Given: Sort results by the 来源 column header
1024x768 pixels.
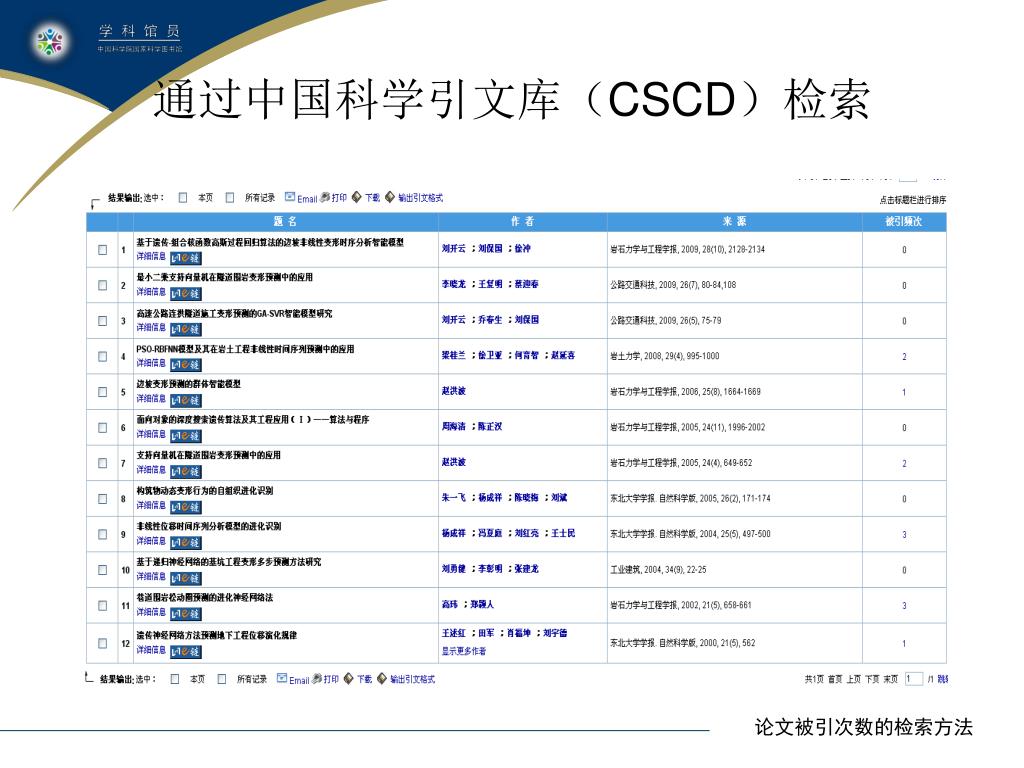Looking at the screenshot, I should click(x=734, y=221).
